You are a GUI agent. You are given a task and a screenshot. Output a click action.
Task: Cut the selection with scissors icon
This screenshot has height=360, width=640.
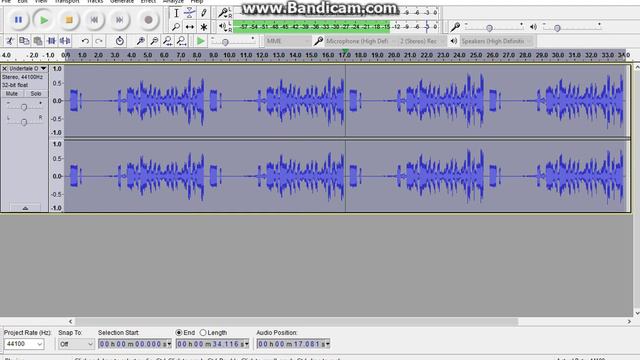[x=10, y=41]
